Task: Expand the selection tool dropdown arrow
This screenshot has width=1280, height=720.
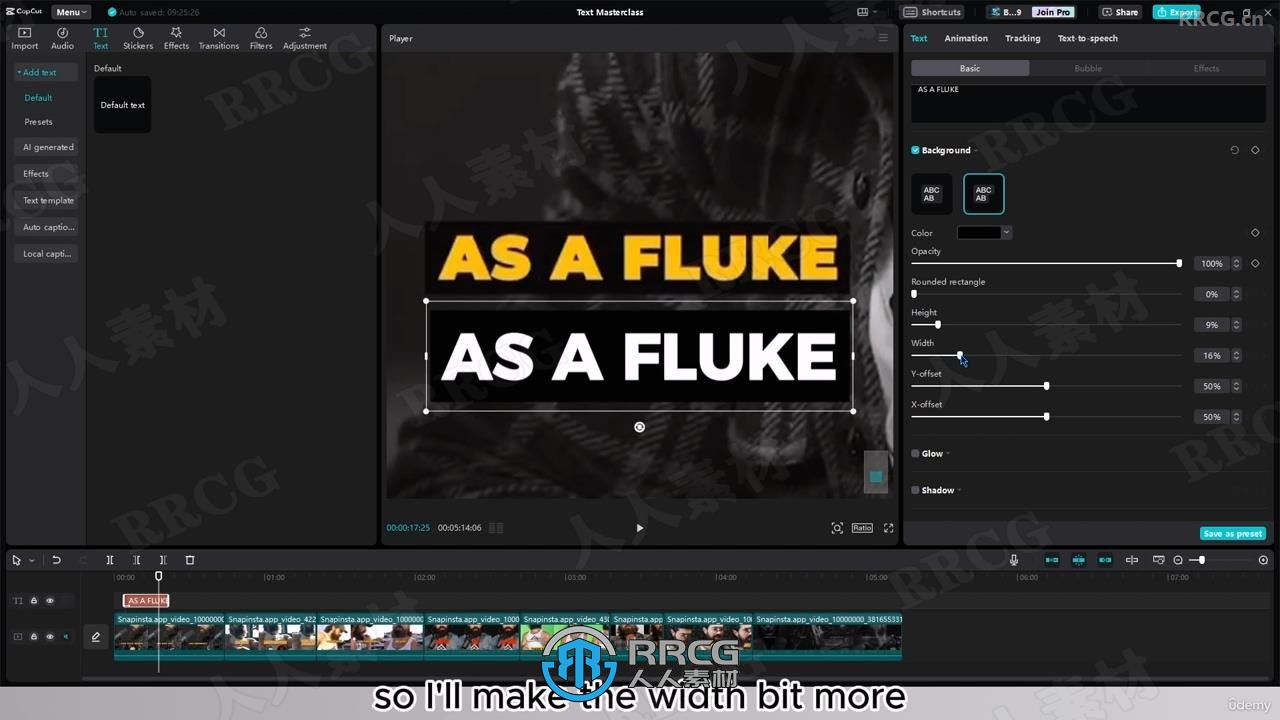Action: (x=31, y=561)
